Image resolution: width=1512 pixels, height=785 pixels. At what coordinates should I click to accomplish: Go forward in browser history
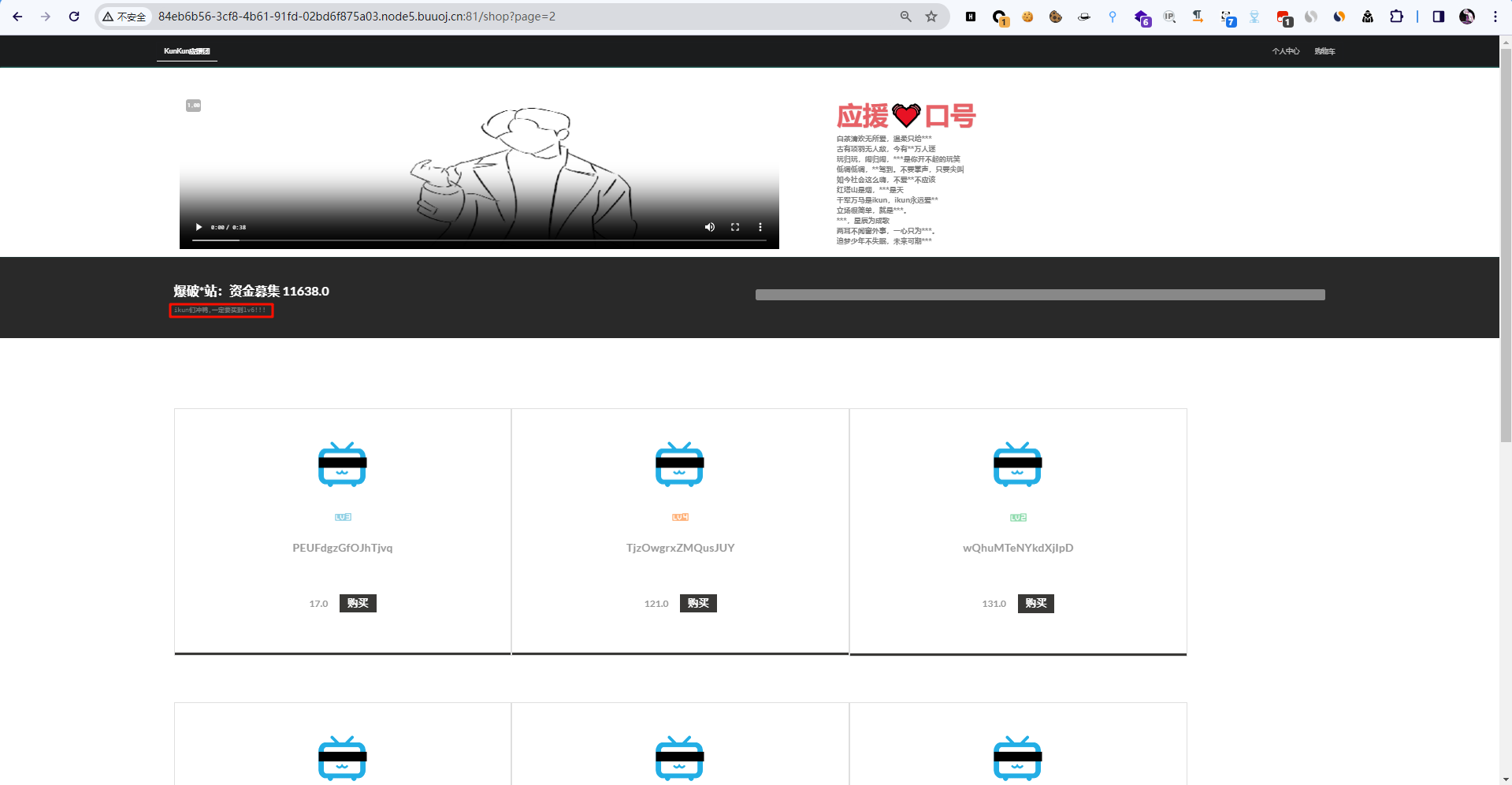pyautogui.click(x=46, y=17)
